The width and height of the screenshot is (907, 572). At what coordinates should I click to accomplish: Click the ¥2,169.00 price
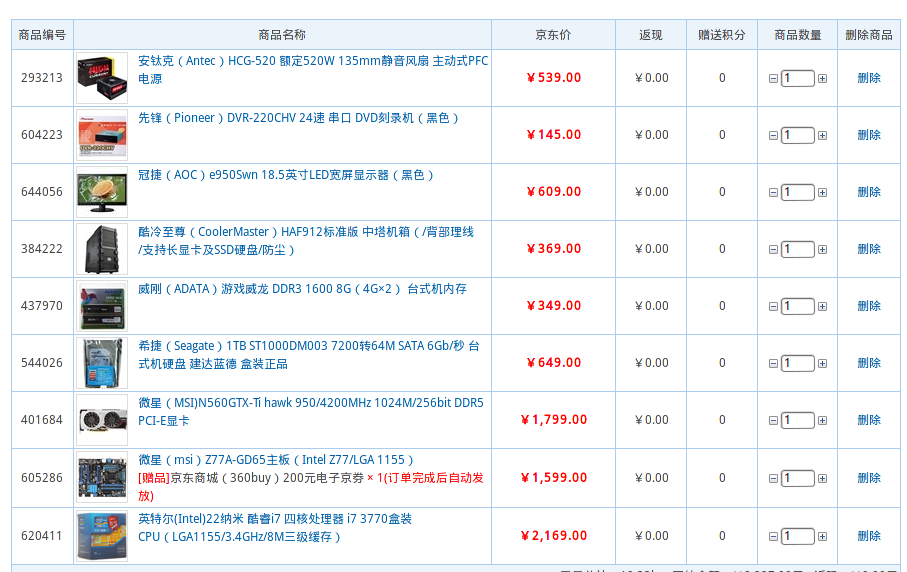click(554, 536)
